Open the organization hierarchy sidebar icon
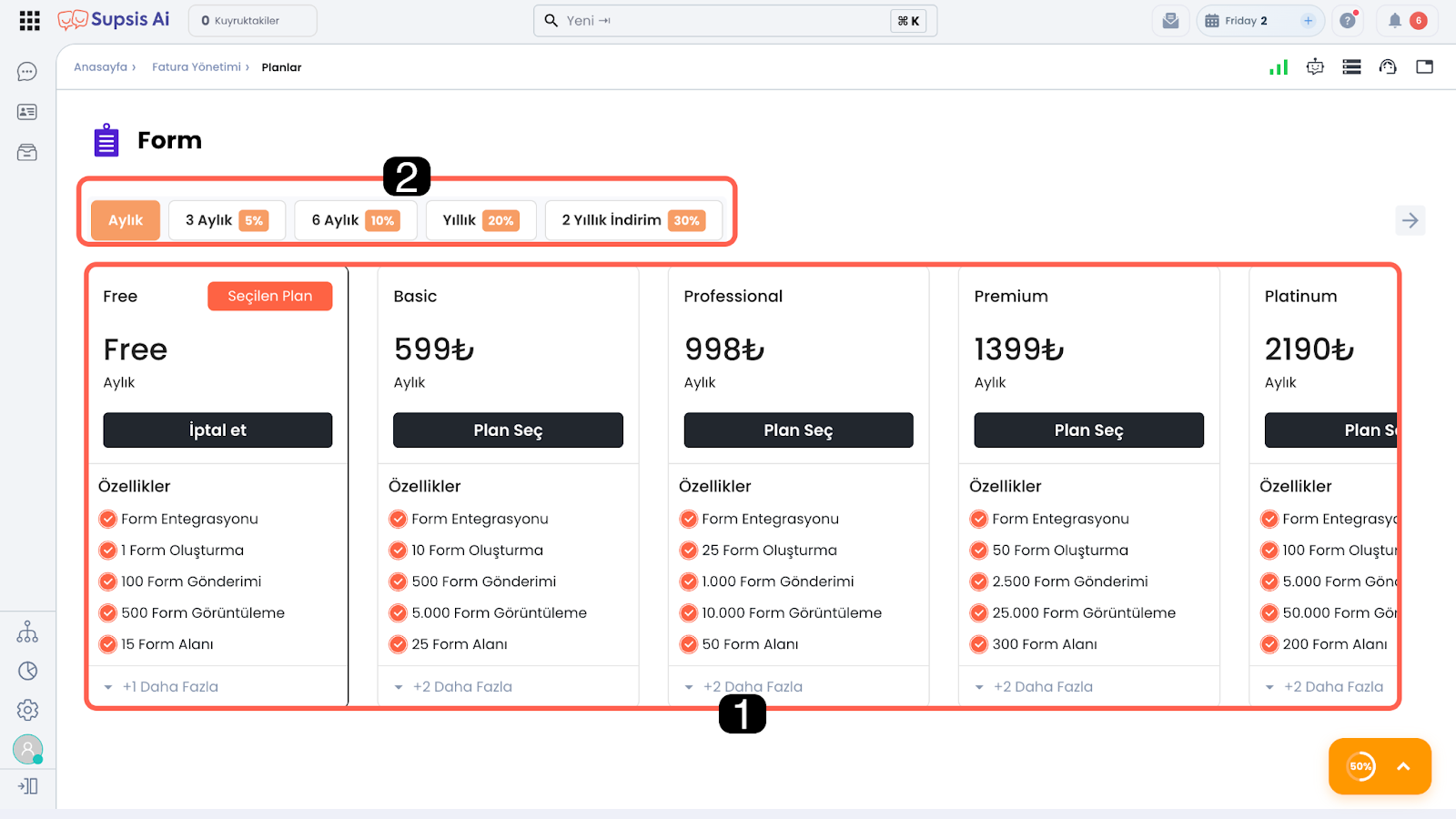The image size is (1456, 819). (27, 632)
